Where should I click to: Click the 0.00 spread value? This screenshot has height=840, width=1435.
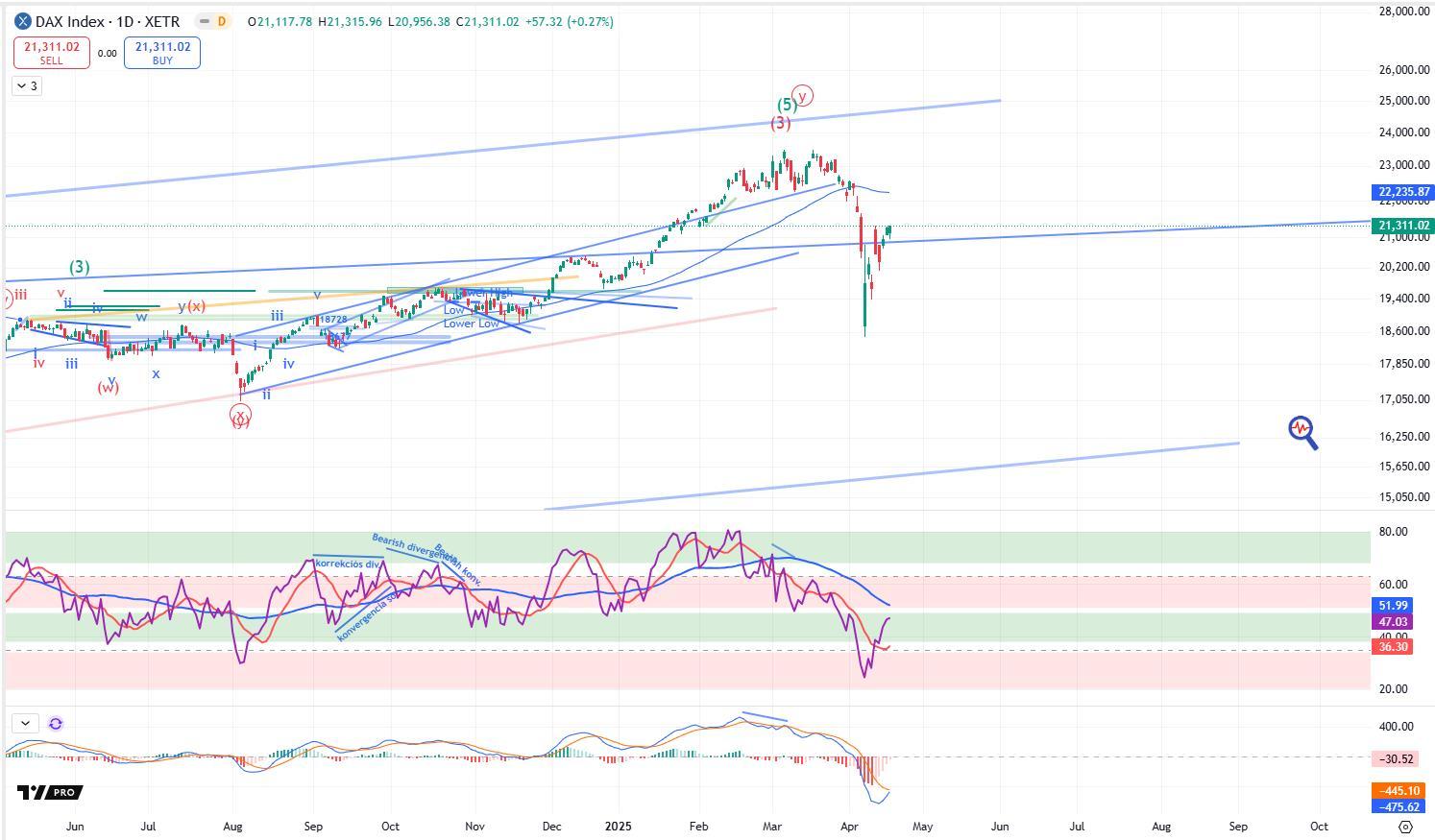(107, 54)
